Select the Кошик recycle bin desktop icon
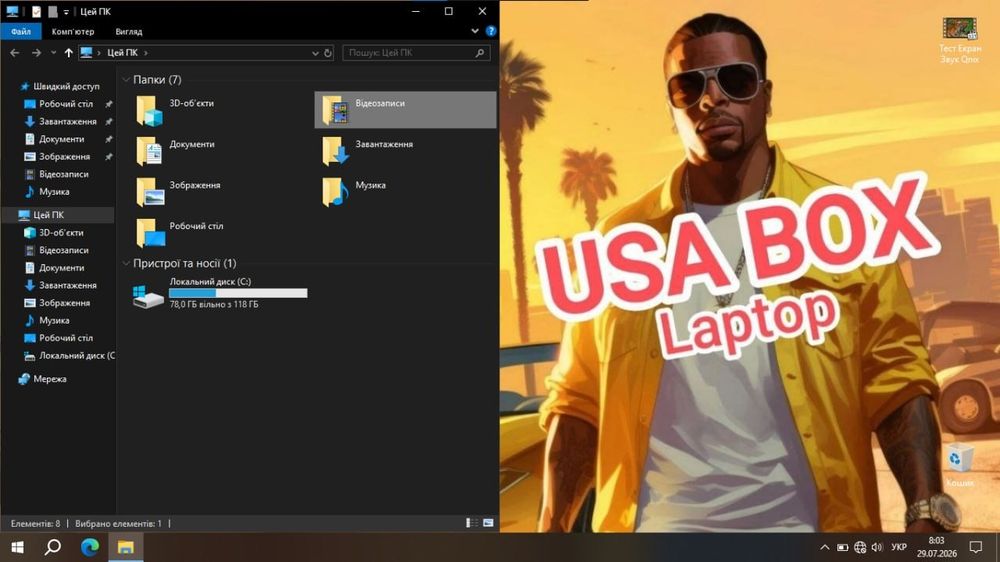 pyautogui.click(x=960, y=466)
